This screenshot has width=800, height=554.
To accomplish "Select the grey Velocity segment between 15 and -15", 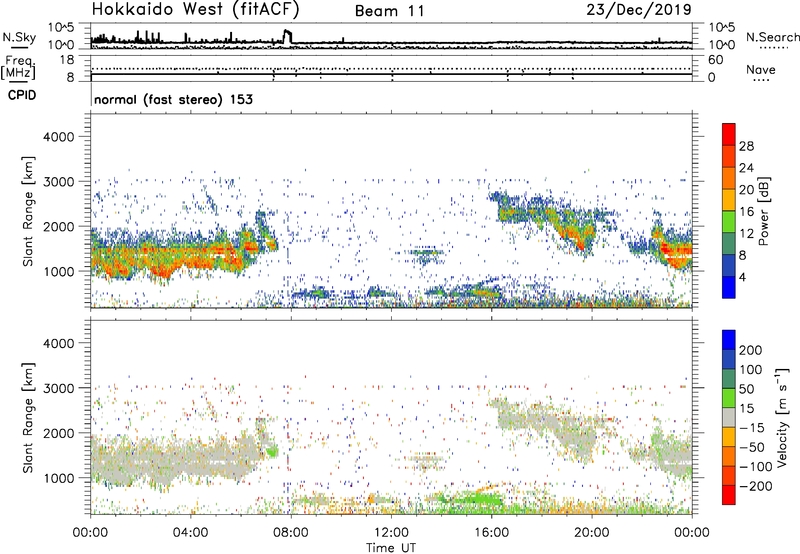I will tap(729, 418).
